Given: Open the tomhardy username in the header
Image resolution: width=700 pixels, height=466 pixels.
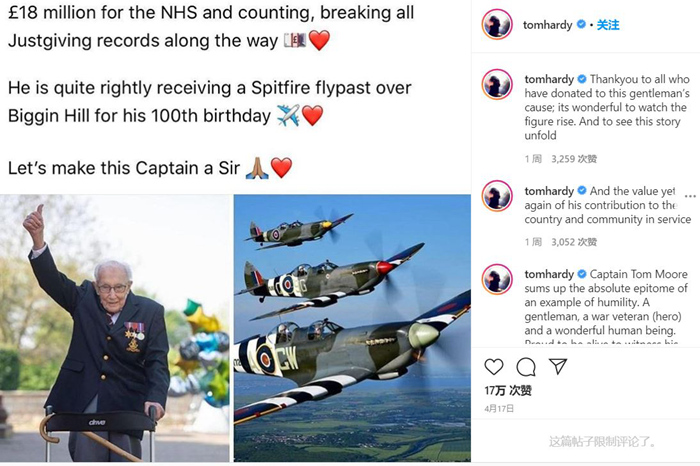Looking at the screenshot, I should pos(548,24).
